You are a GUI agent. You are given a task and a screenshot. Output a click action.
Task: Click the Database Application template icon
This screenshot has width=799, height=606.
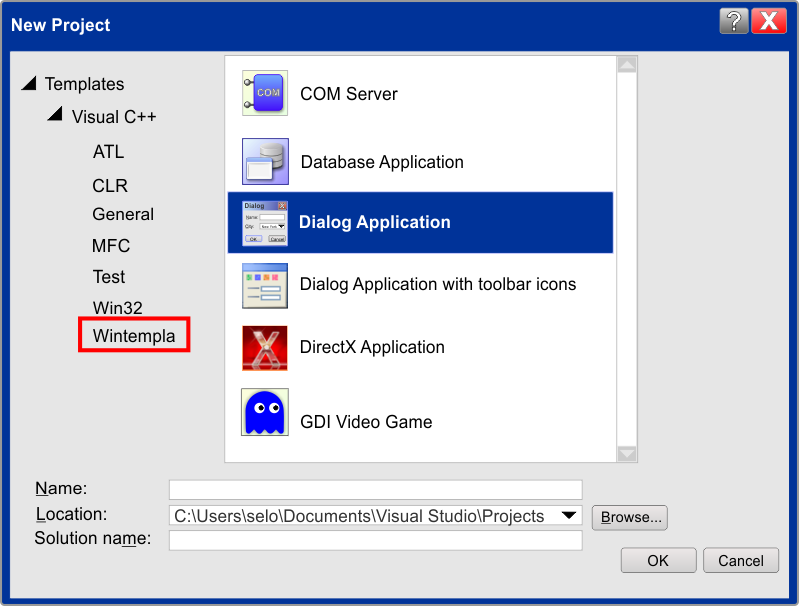click(x=265, y=162)
